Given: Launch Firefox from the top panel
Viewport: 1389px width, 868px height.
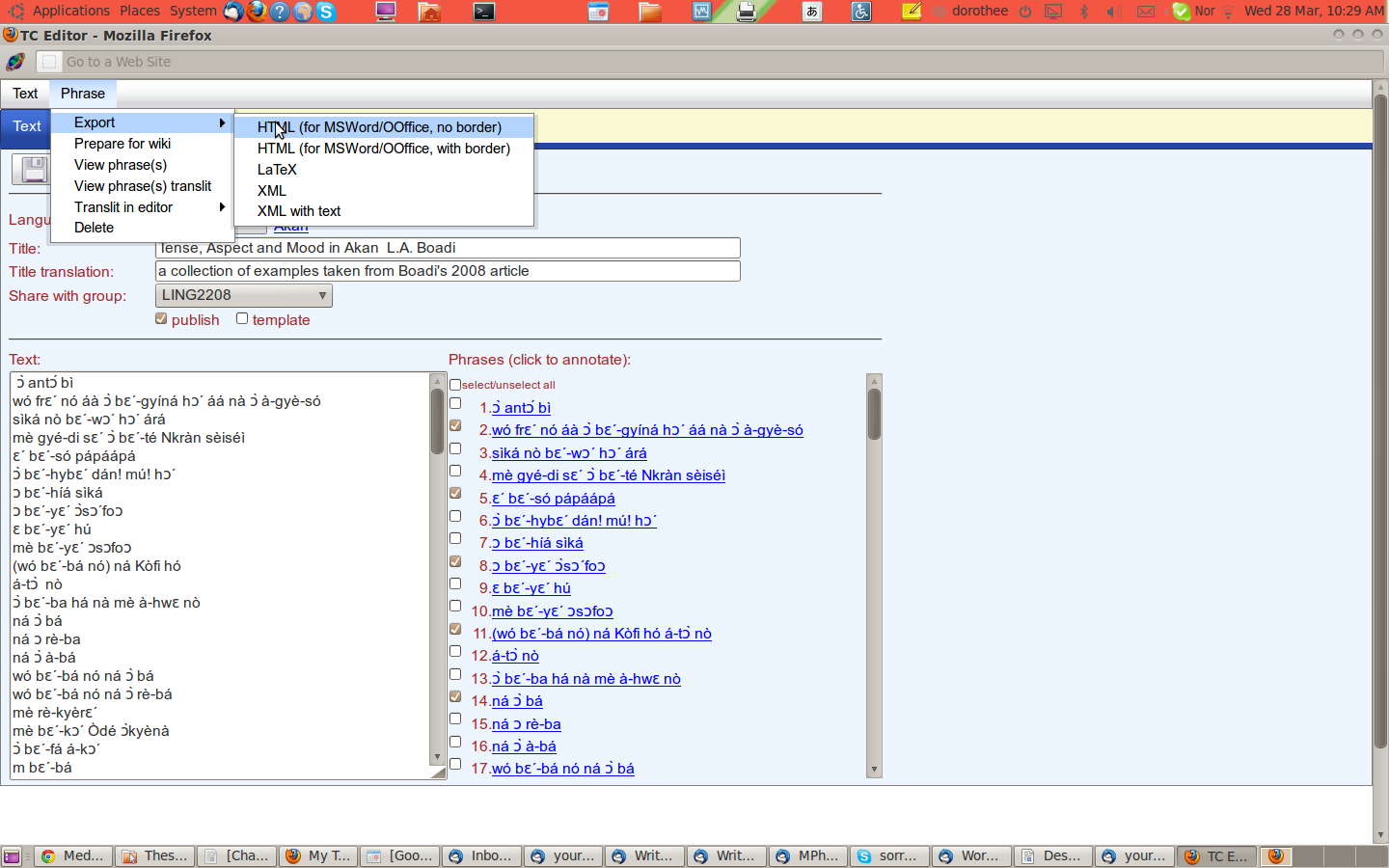Looking at the screenshot, I should [257, 11].
